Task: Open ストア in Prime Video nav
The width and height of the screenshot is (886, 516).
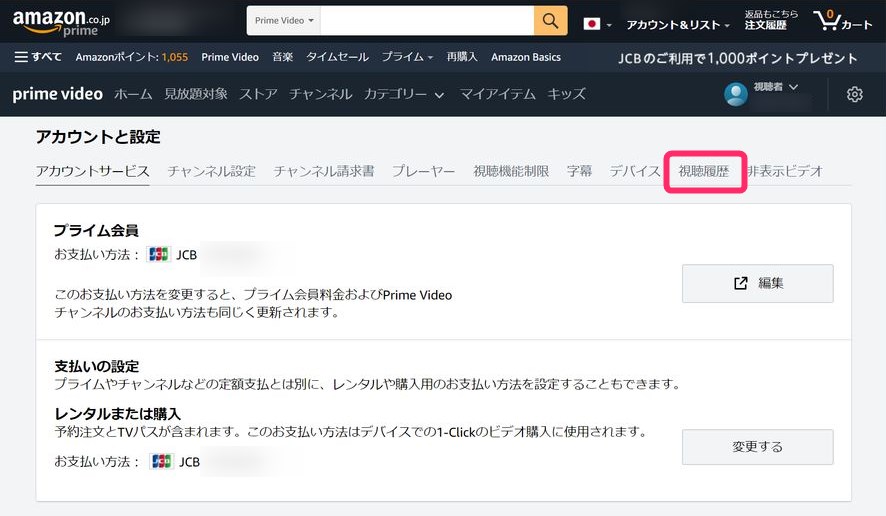Action: [x=258, y=94]
